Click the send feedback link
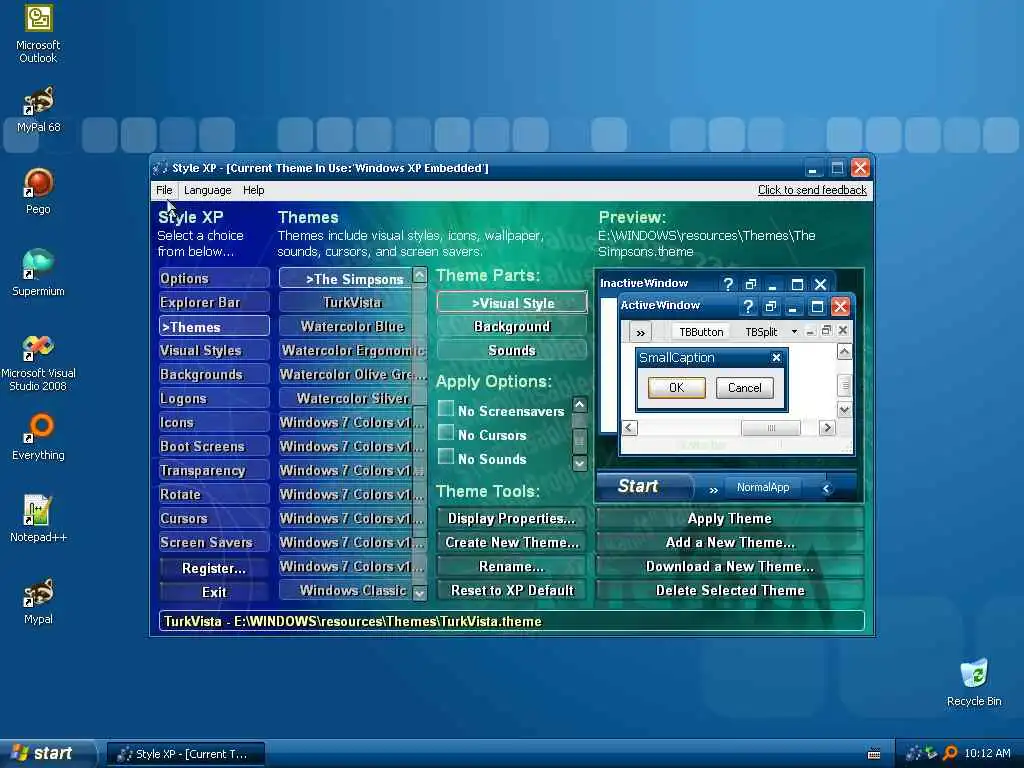Viewport: 1024px width, 768px height. [812, 190]
